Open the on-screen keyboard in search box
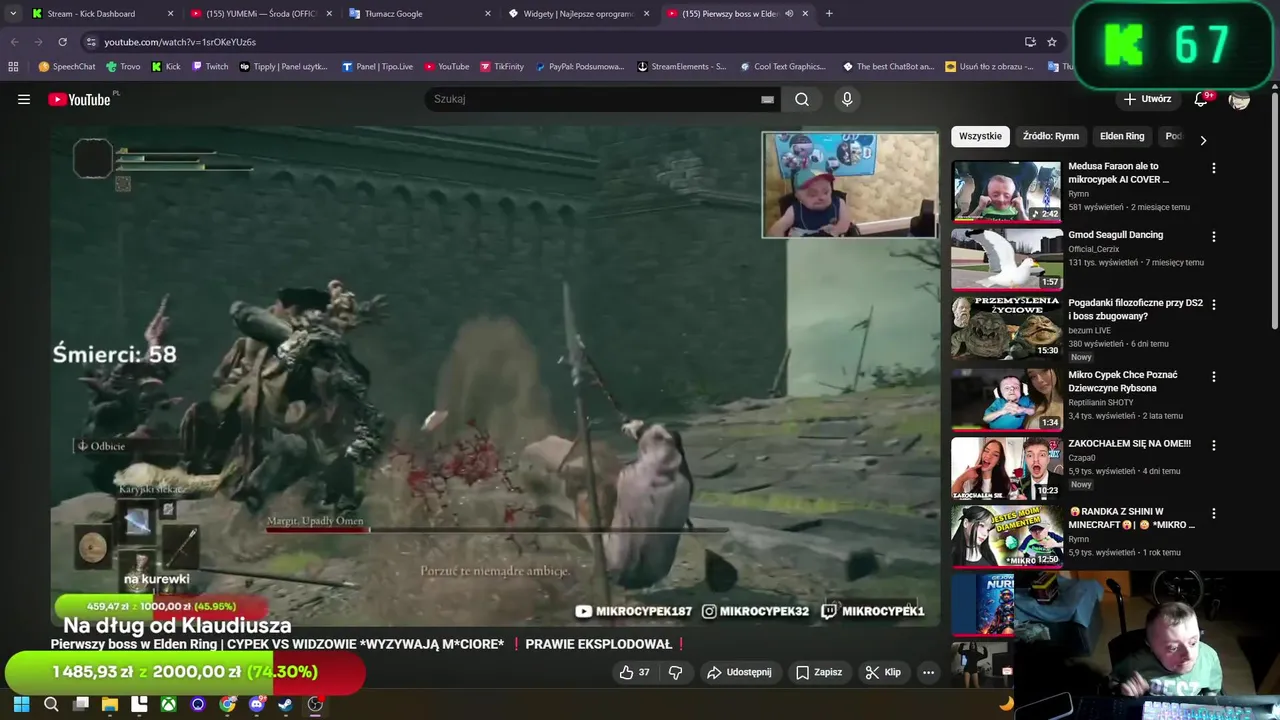 [x=767, y=99]
